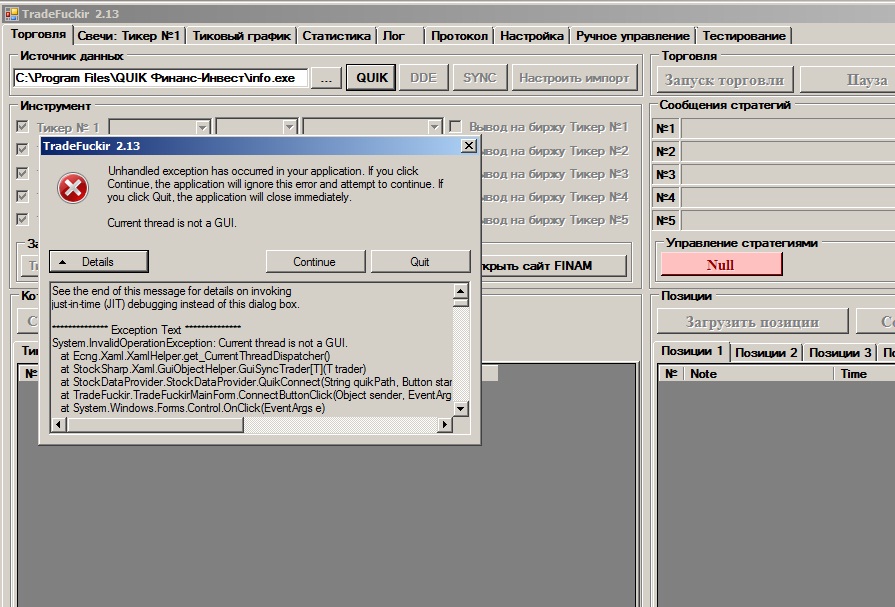Click the pink Null strategy button
This screenshot has width=895, height=607.
[720, 265]
